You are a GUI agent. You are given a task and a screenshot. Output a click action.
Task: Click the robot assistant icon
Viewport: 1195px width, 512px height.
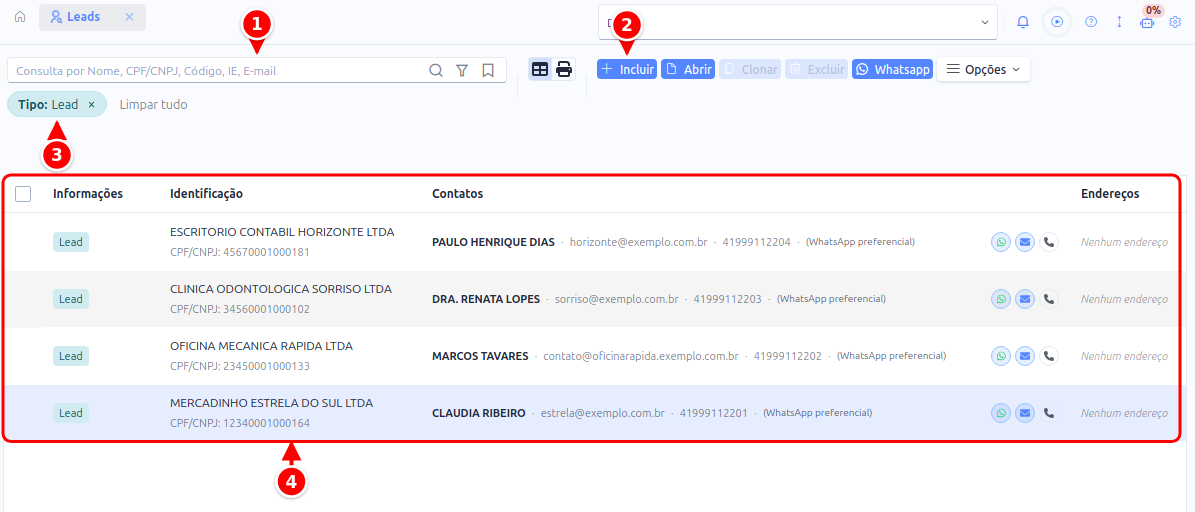point(1147,23)
